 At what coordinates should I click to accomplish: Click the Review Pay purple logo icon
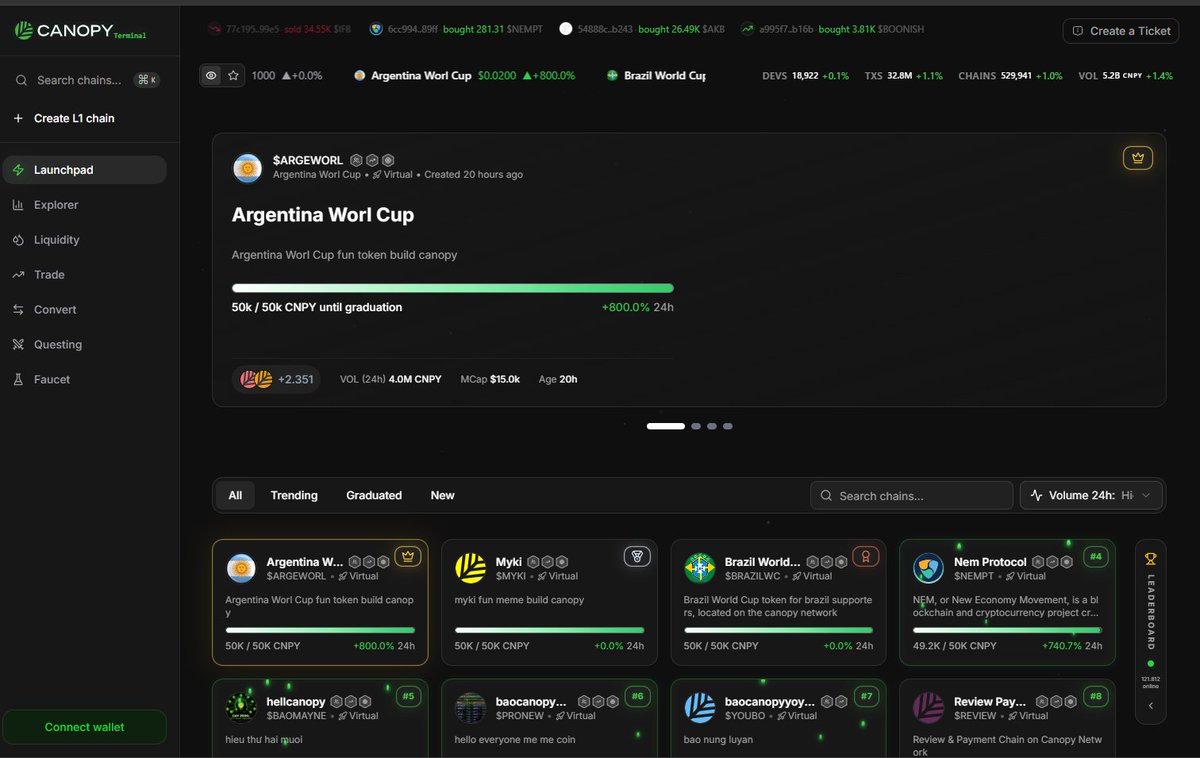928,708
